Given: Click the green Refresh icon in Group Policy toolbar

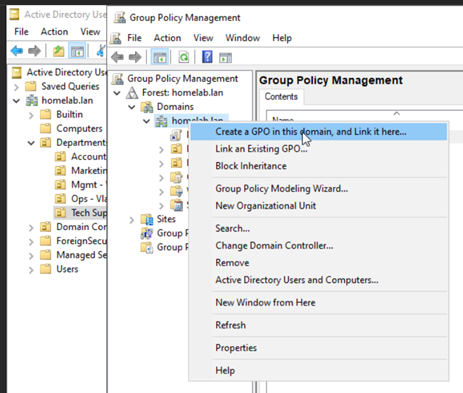Looking at the screenshot, I should (184, 57).
